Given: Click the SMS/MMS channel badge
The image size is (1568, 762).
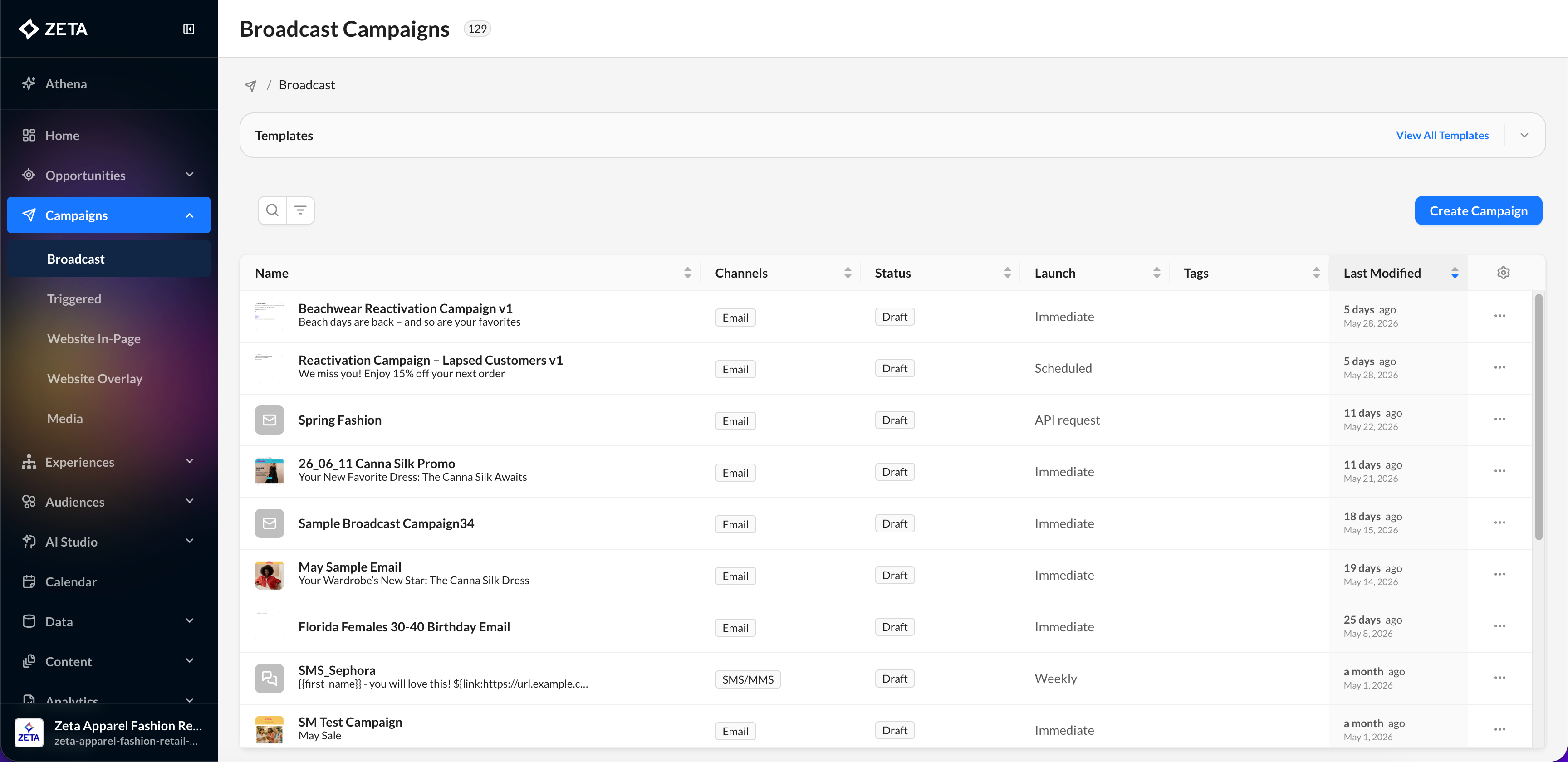Looking at the screenshot, I should pyautogui.click(x=748, y=679).
